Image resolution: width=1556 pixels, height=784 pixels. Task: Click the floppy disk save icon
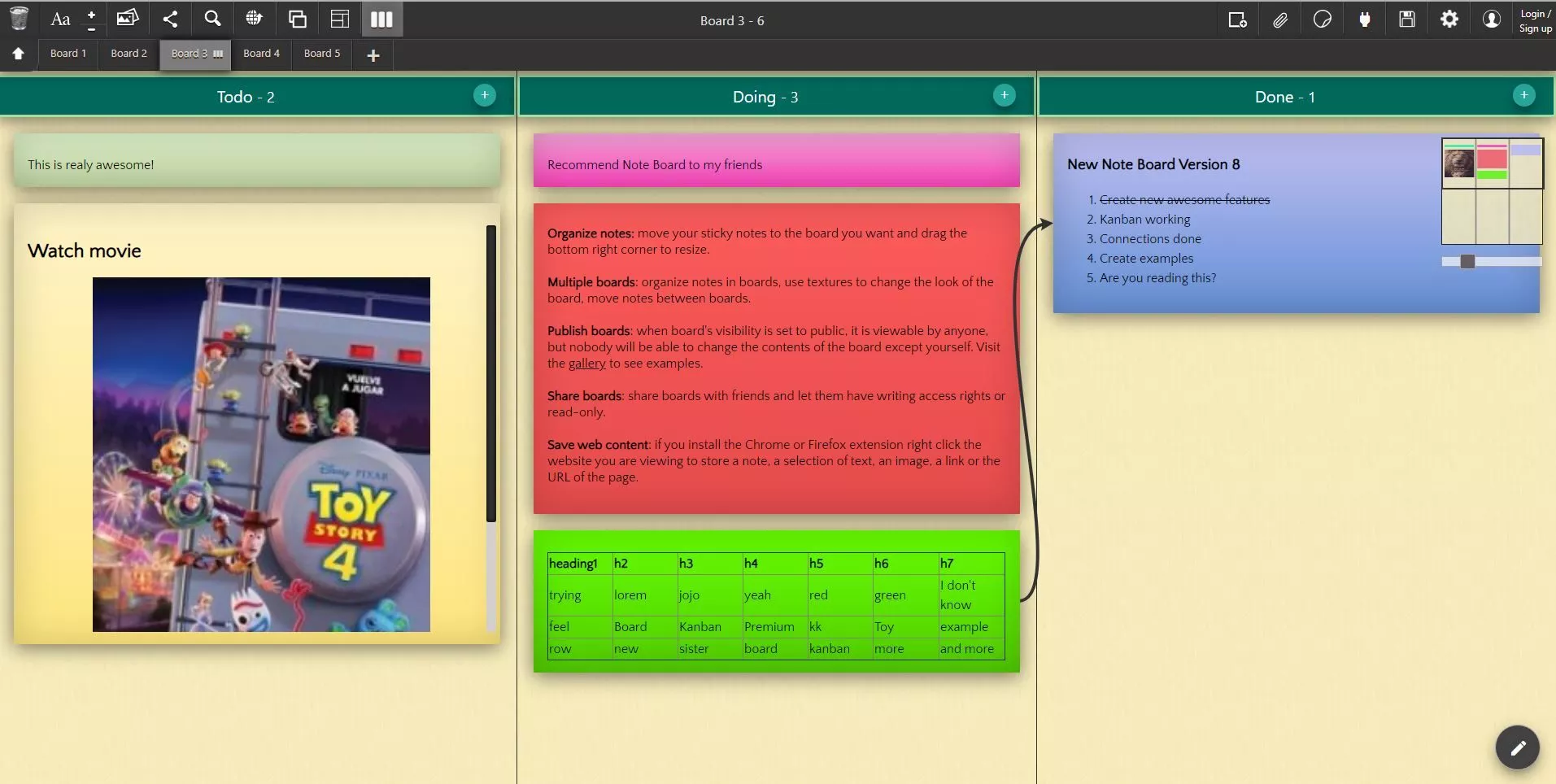(1407, 20)
